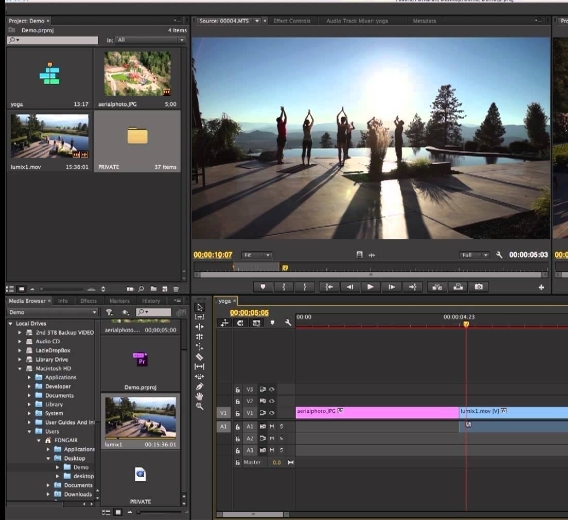Select the Pen tool
This screenshot has width=568, height=520.
200,386
